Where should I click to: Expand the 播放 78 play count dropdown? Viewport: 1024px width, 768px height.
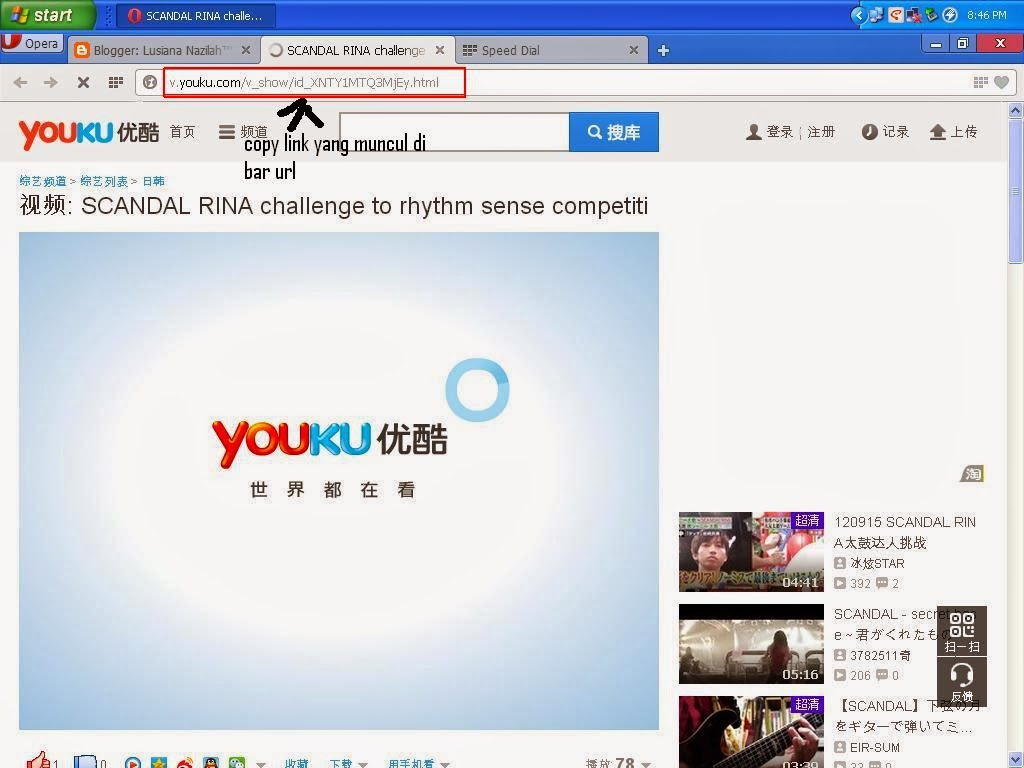coord(618,762)
